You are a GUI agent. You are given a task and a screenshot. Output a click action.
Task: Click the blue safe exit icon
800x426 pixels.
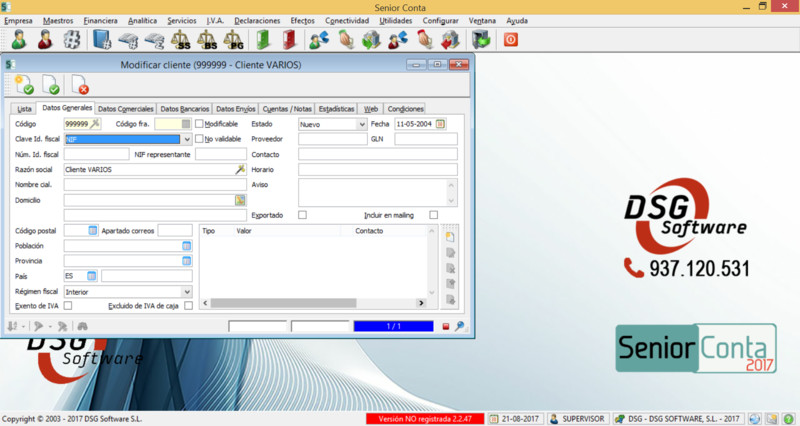[x=481, y=40]
